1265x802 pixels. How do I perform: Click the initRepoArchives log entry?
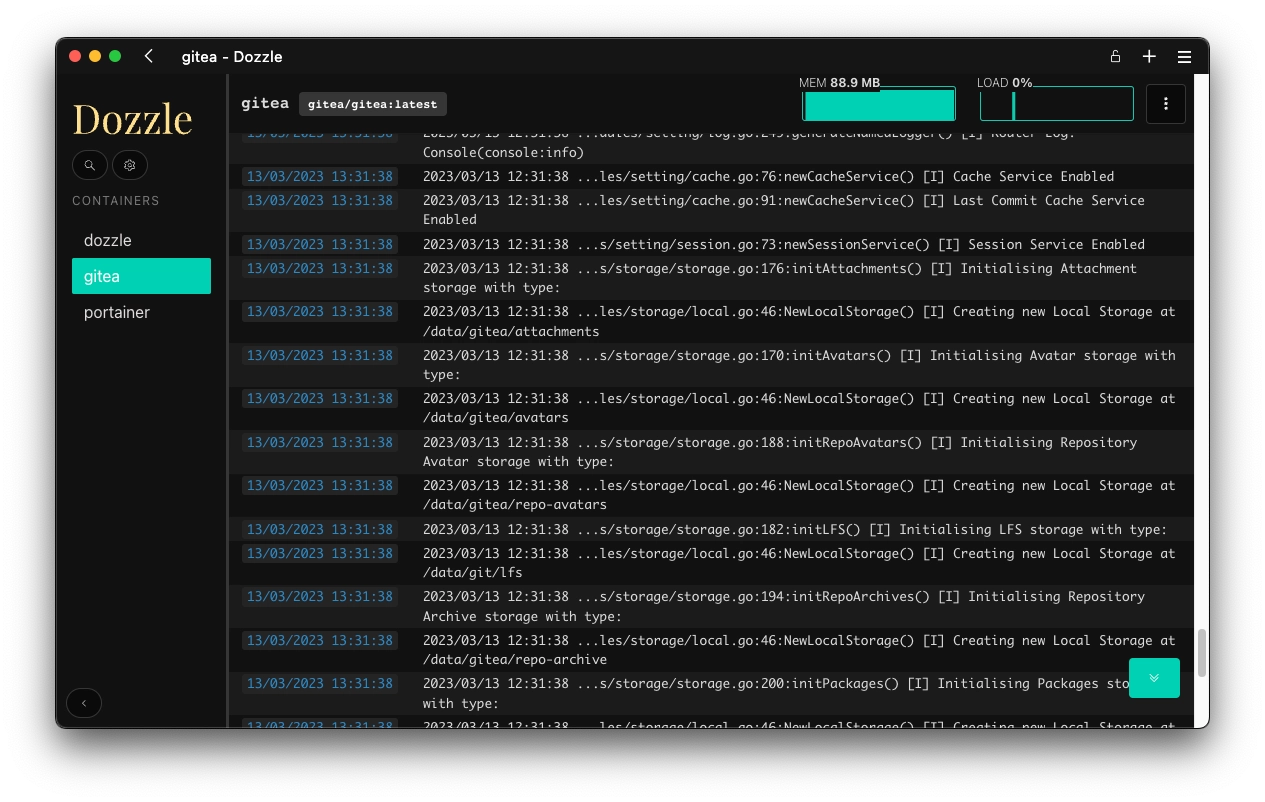point(710,606)
